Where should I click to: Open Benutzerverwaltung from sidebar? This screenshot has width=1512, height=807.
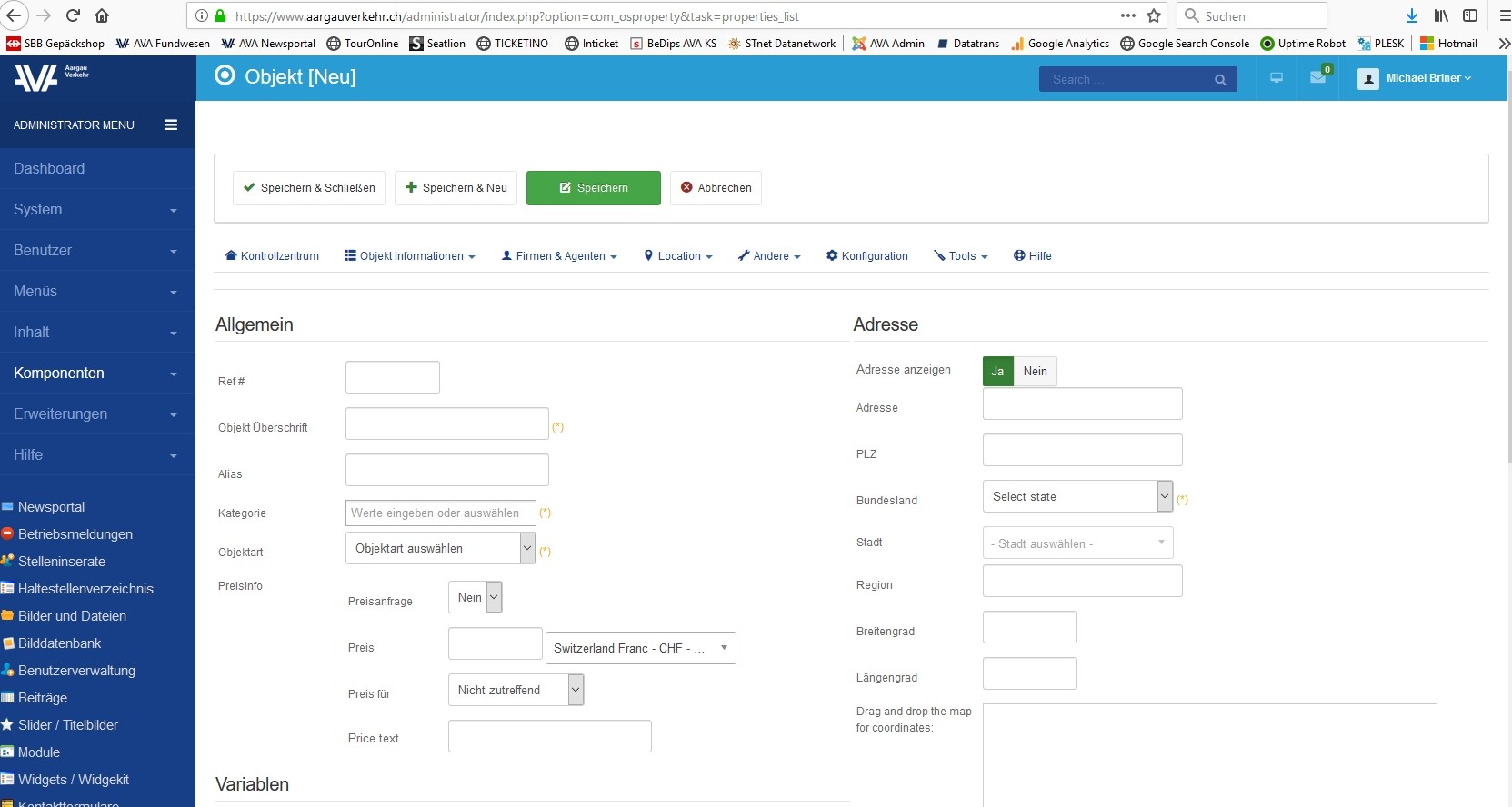[76, 671]
